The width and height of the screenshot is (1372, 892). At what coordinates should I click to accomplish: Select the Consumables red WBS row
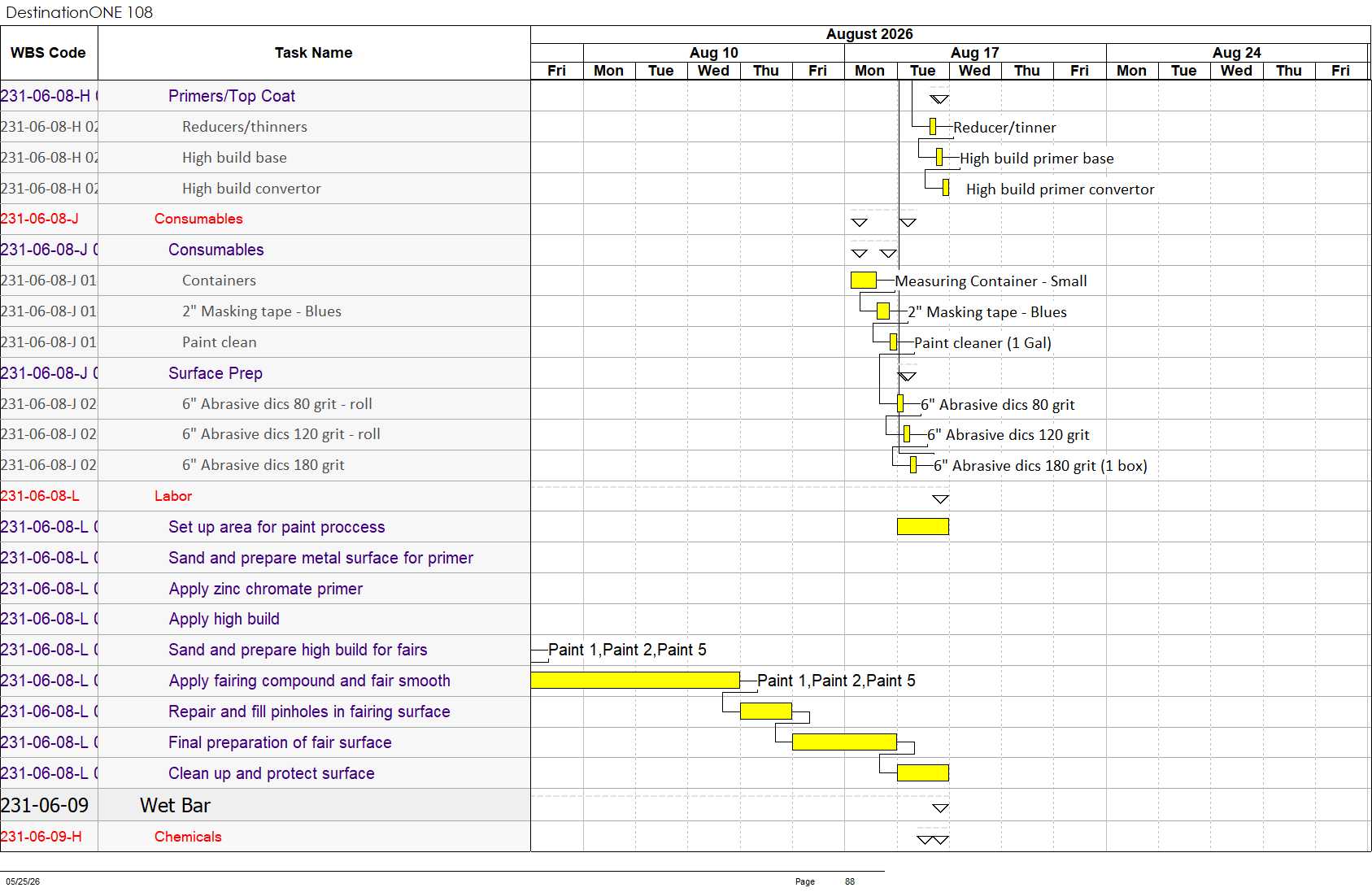pyautogui.click(x=265, y=219)
